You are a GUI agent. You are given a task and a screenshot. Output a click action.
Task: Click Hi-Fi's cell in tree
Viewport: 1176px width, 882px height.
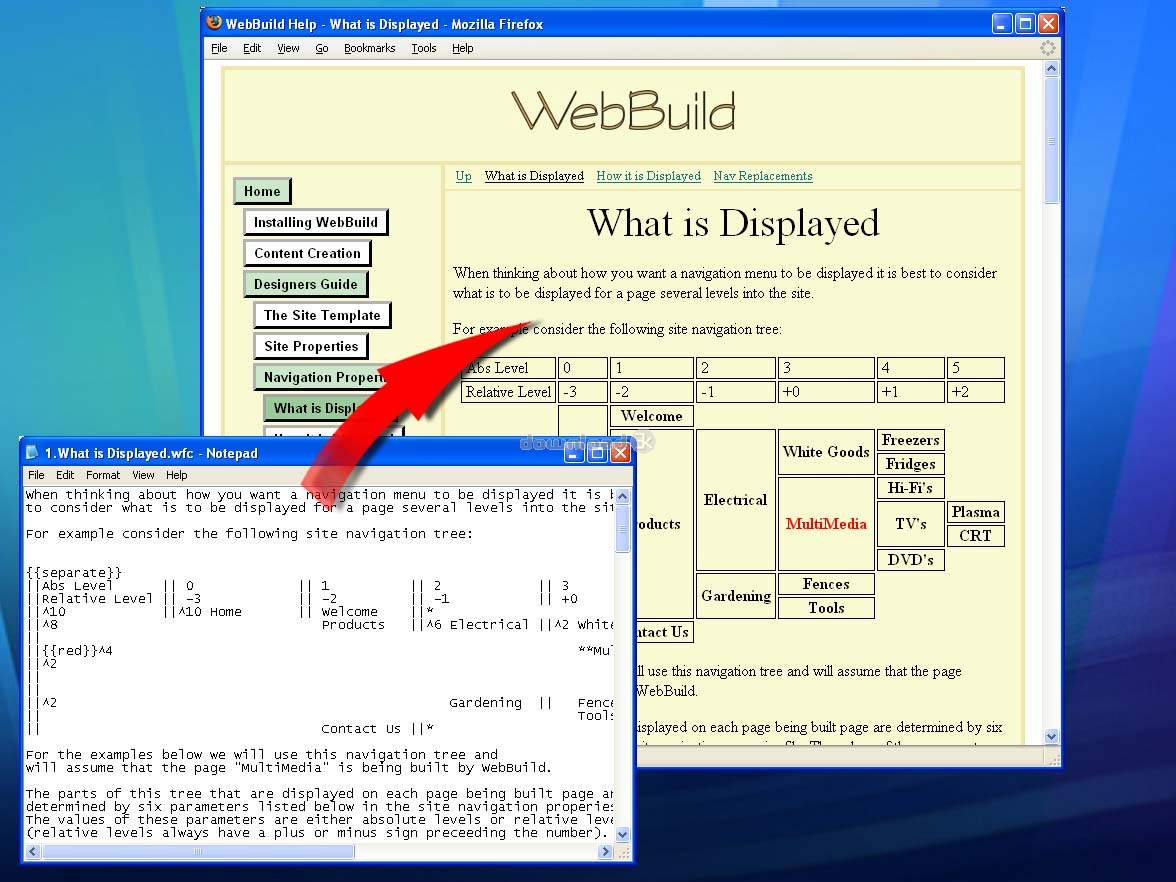coord(910,488)
